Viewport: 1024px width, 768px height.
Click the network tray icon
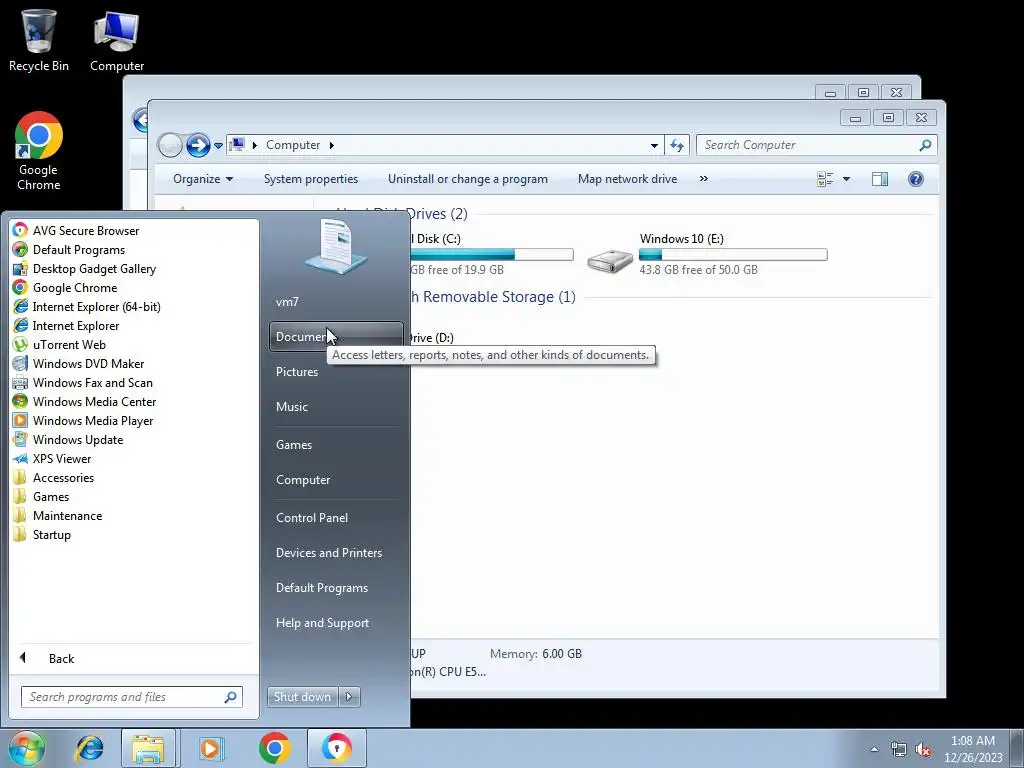coord(899,750)
